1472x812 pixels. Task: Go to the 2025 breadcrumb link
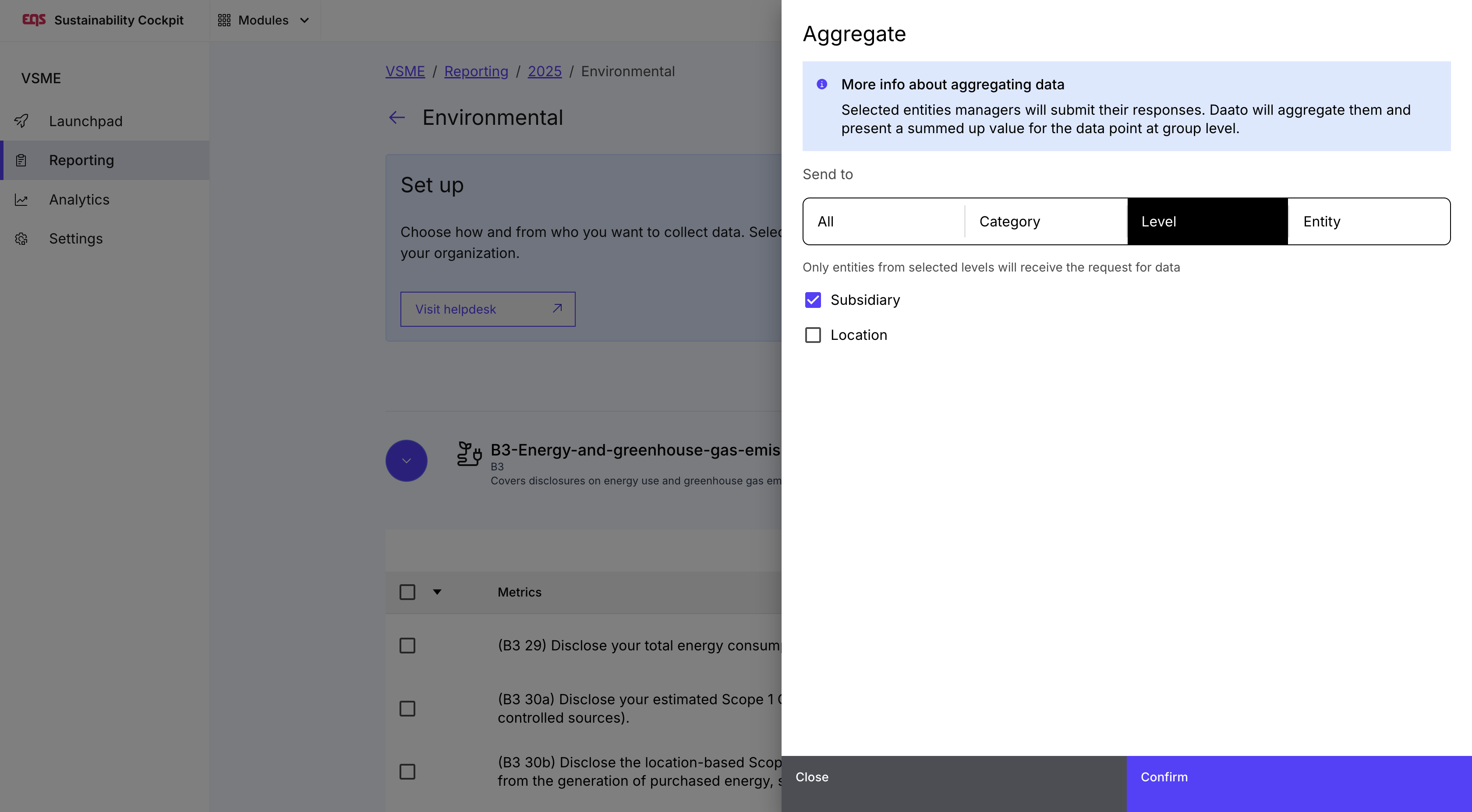point(544,71)
